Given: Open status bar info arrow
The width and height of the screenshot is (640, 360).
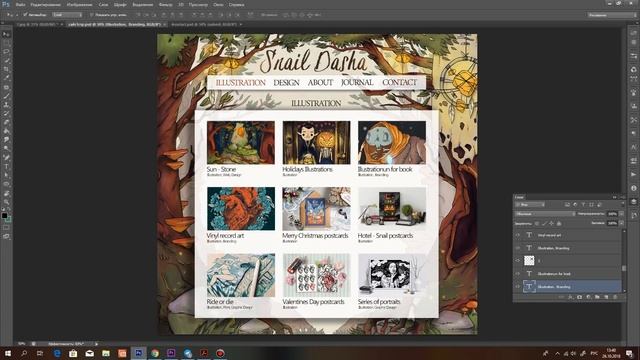Looking at the screenshot, I should (x=97, y=344).
